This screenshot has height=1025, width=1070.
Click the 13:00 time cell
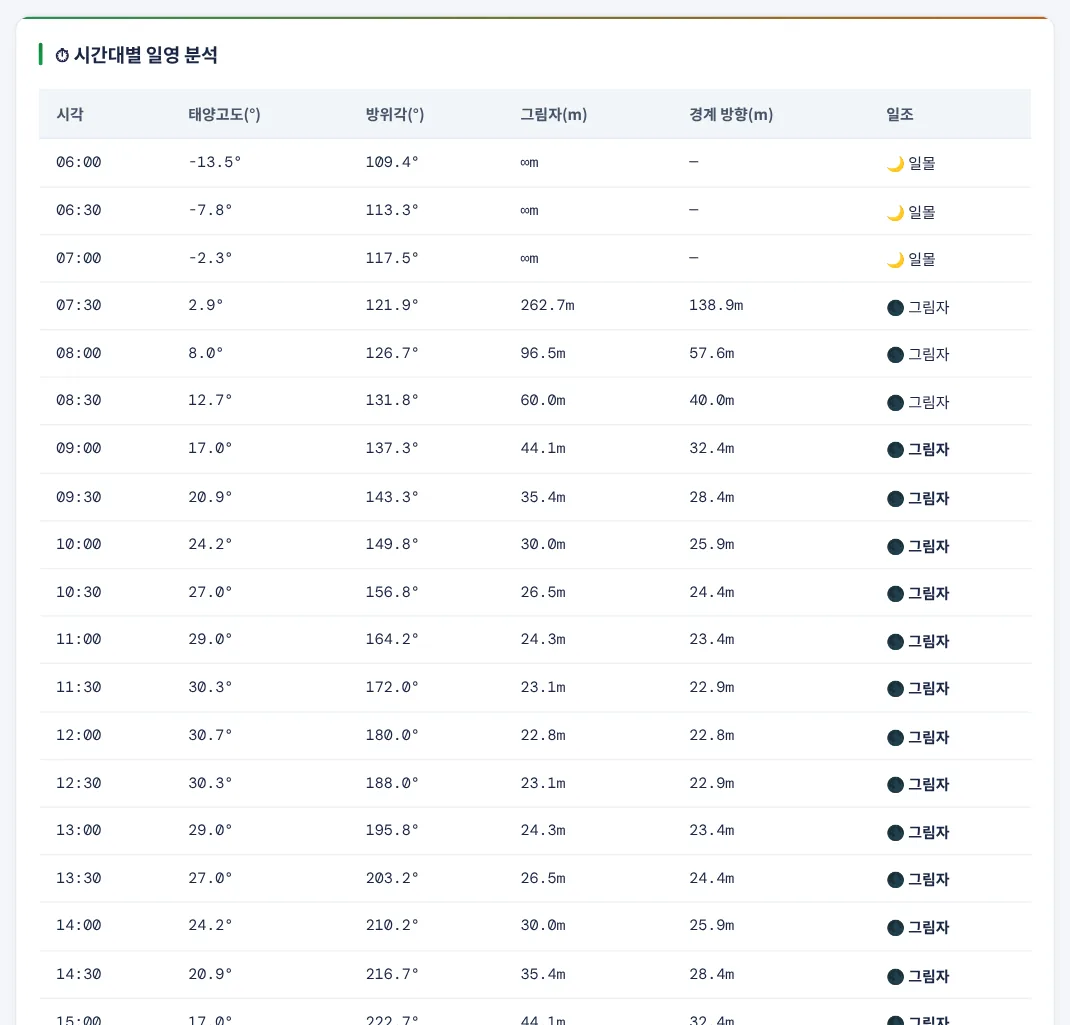pos(78,830)
